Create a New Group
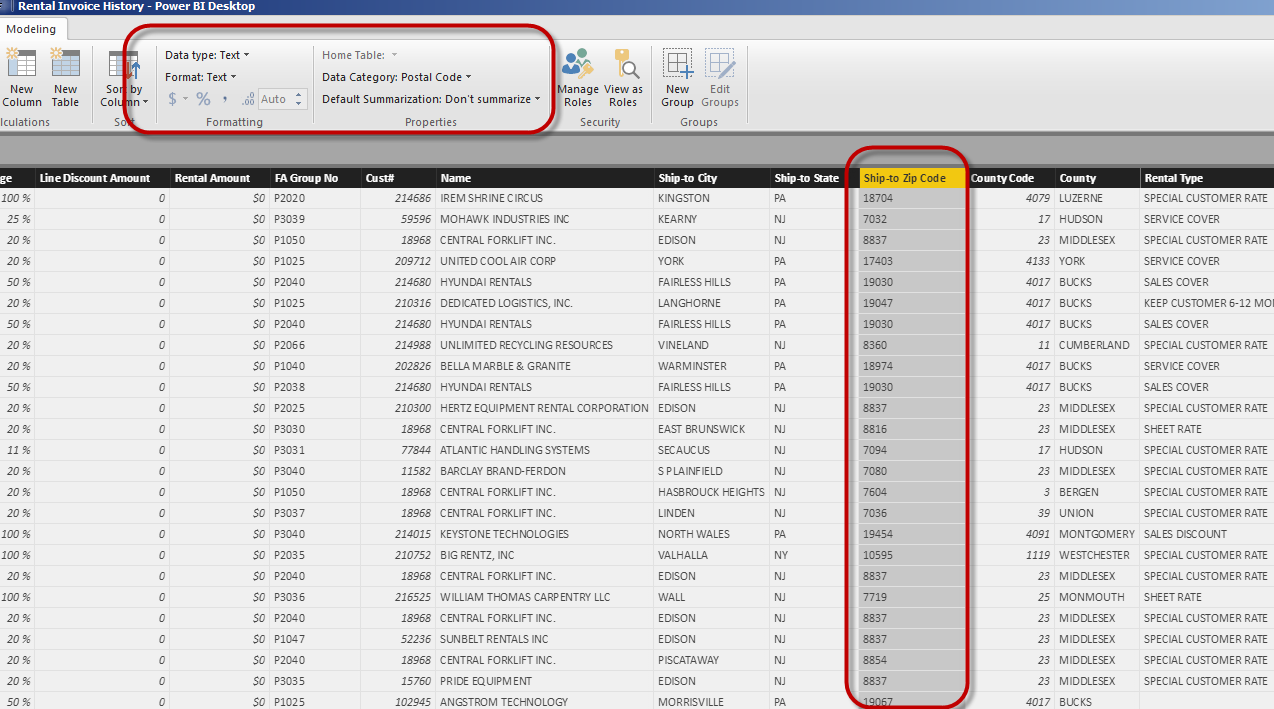The height and width of the screenshot is (709, 1274). point(677,78)
